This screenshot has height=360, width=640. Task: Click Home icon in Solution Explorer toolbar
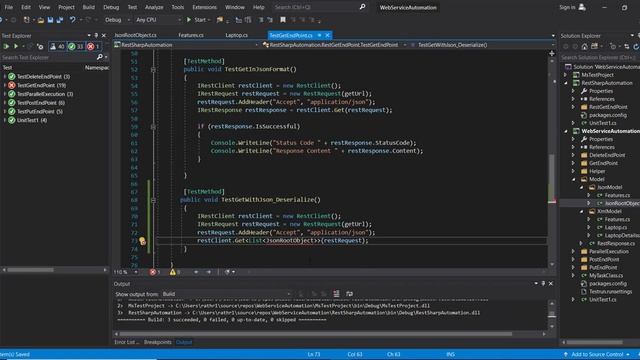coord(584,47)
